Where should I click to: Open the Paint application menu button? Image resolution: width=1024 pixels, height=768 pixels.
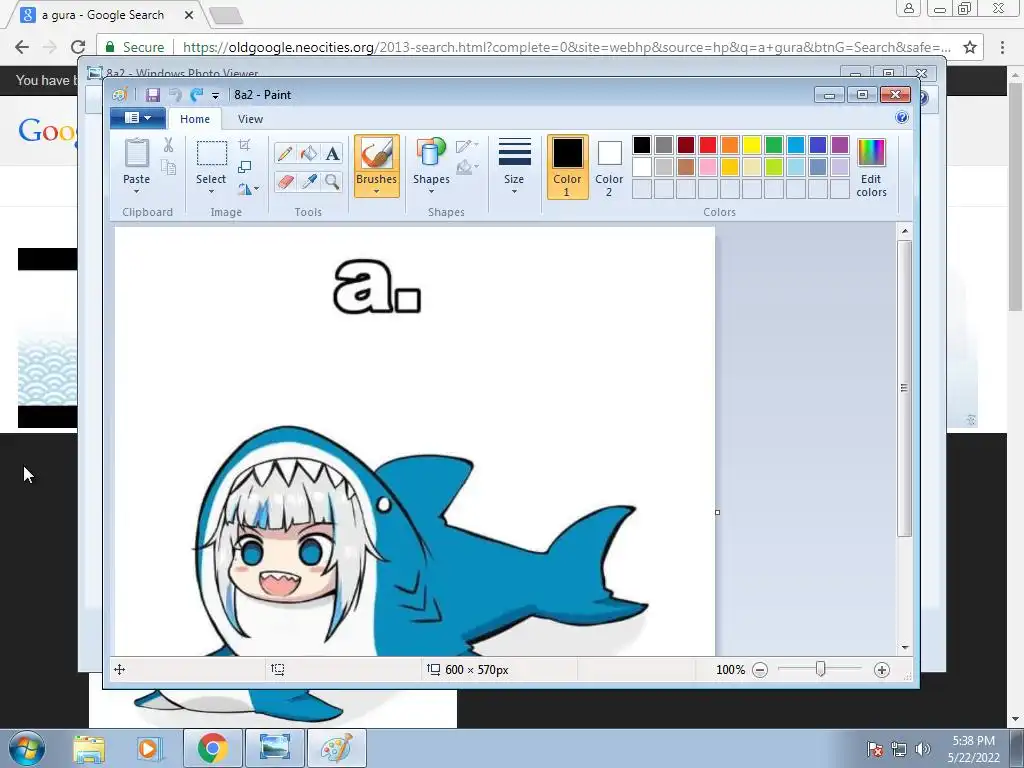coord(138,118)
